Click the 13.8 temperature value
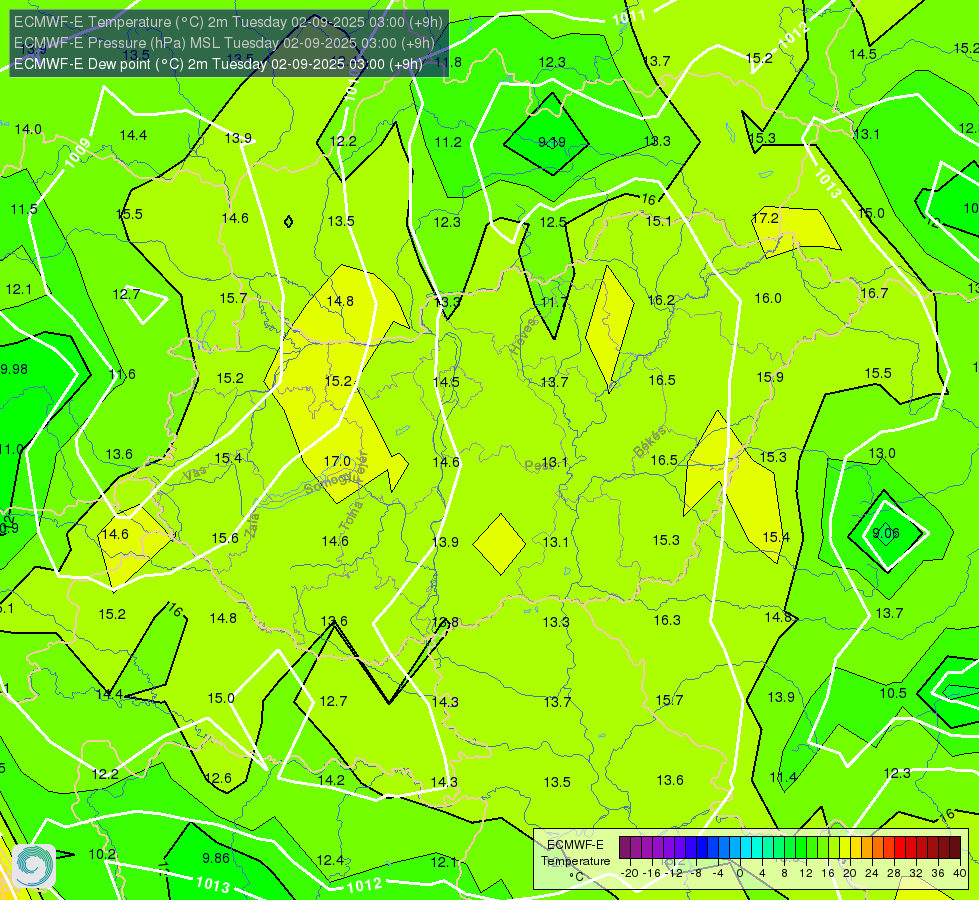This screenshot has height=900, width=979. coord(445,622)
